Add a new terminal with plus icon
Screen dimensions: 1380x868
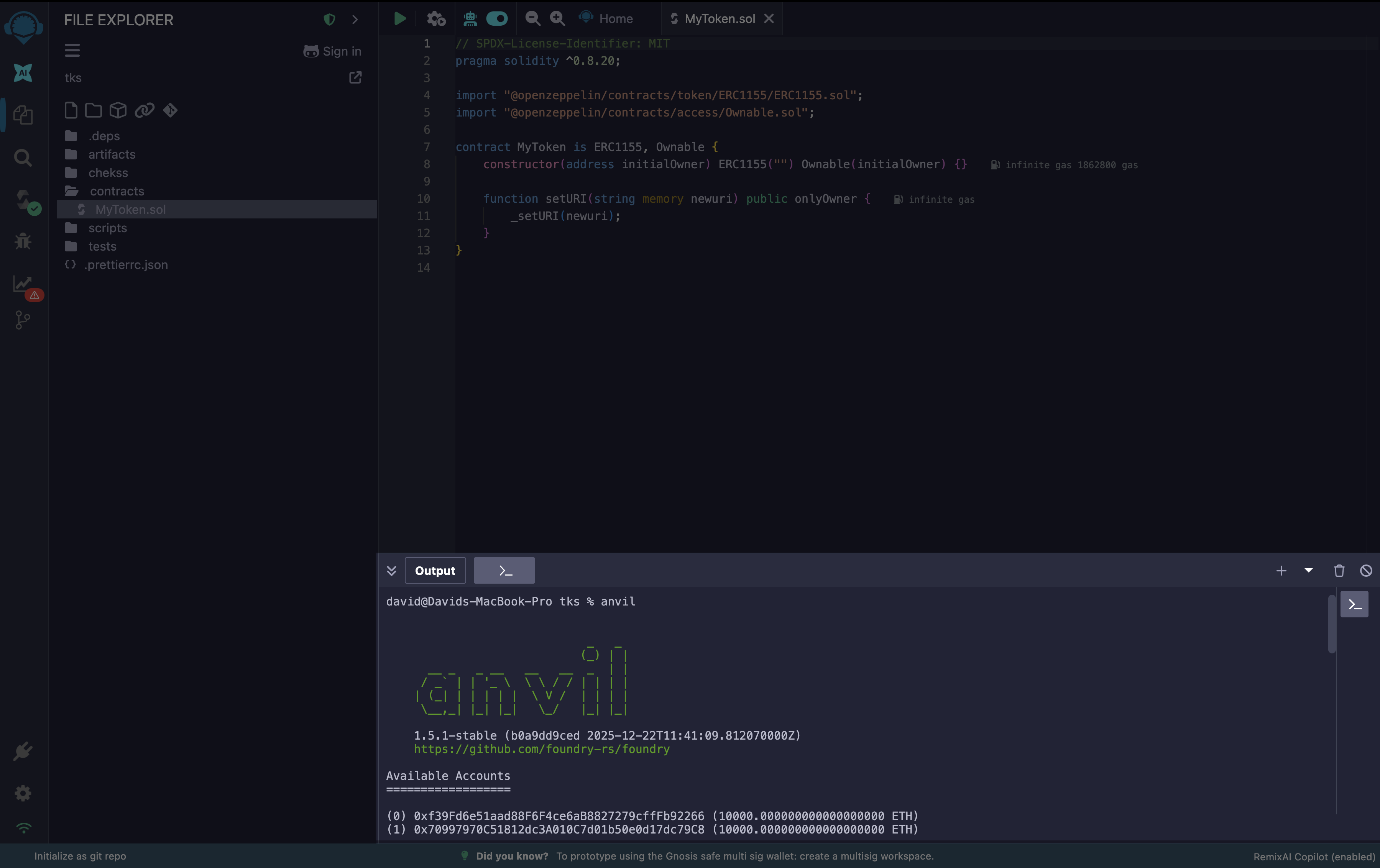click(1281, 571)
